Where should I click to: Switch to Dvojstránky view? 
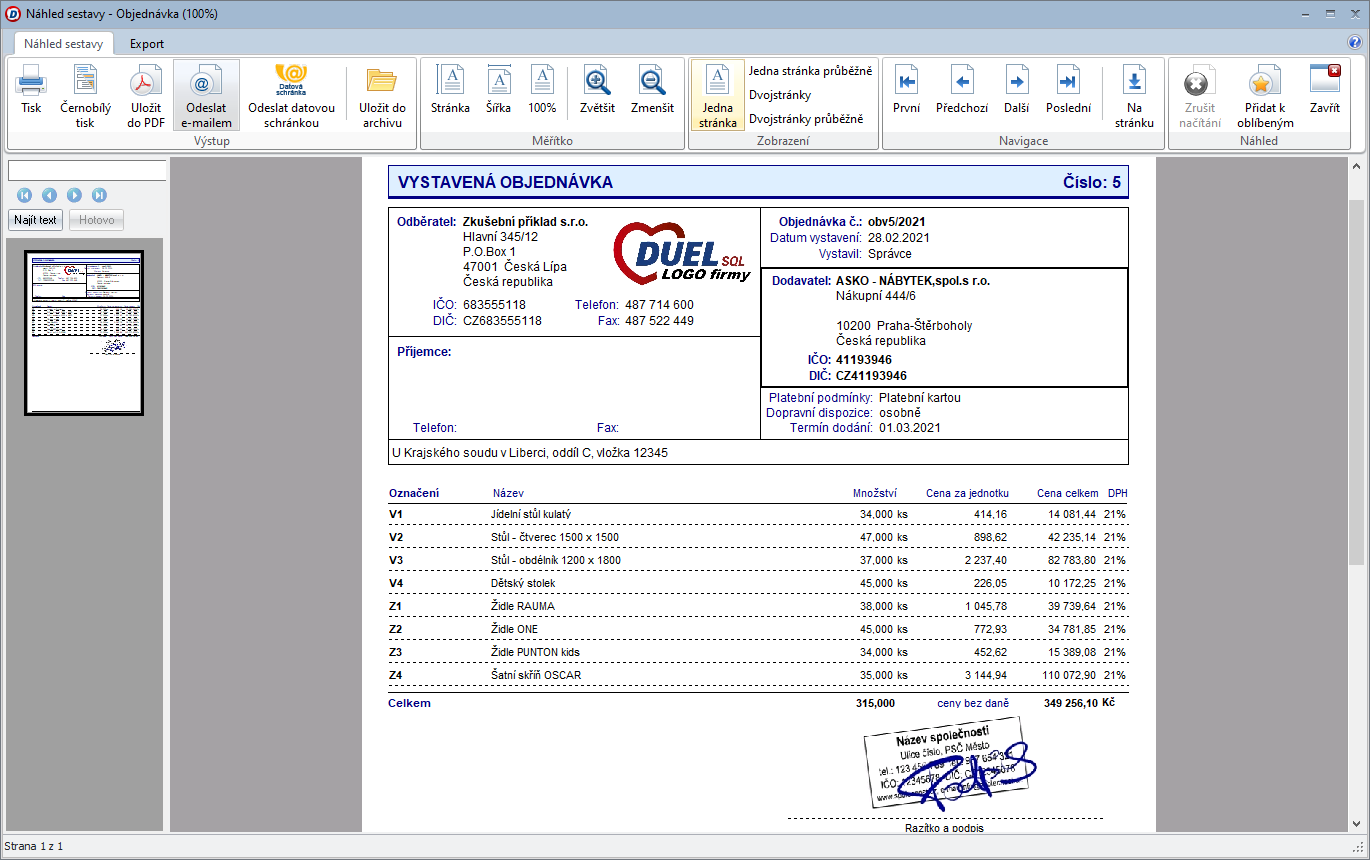point(780,95)
